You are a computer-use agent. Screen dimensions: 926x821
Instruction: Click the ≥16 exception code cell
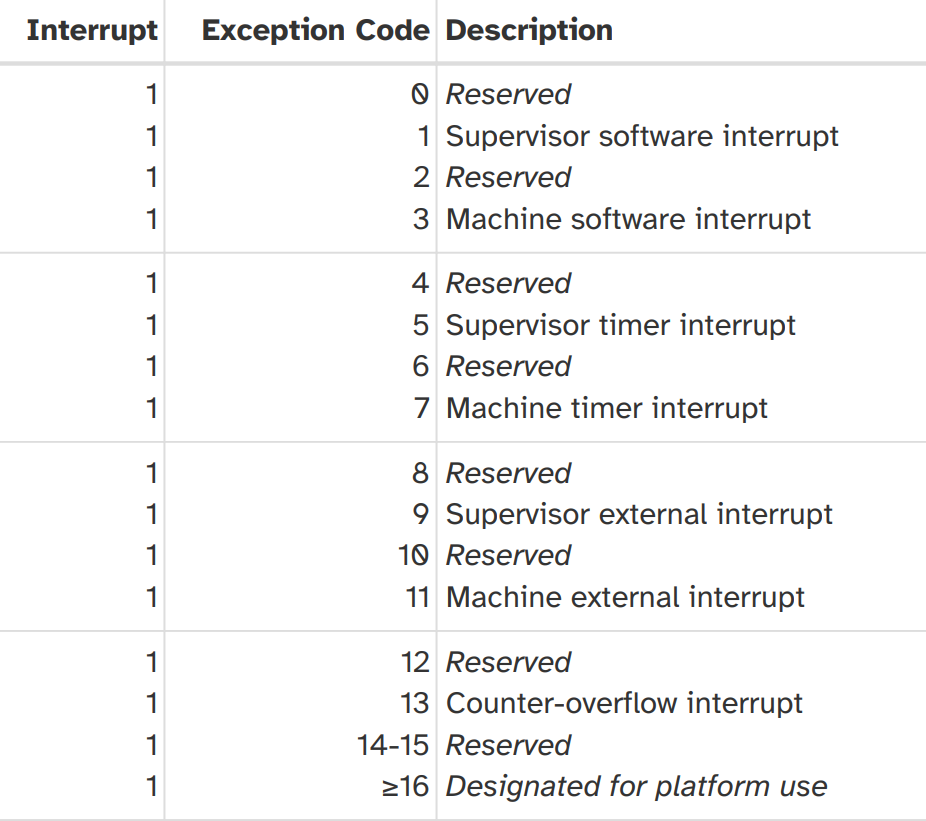point(405,786)
